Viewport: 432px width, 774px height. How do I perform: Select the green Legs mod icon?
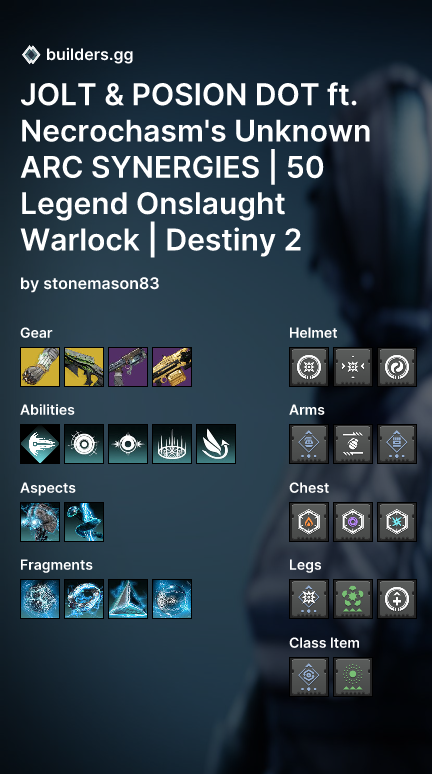tap(353, 599)
